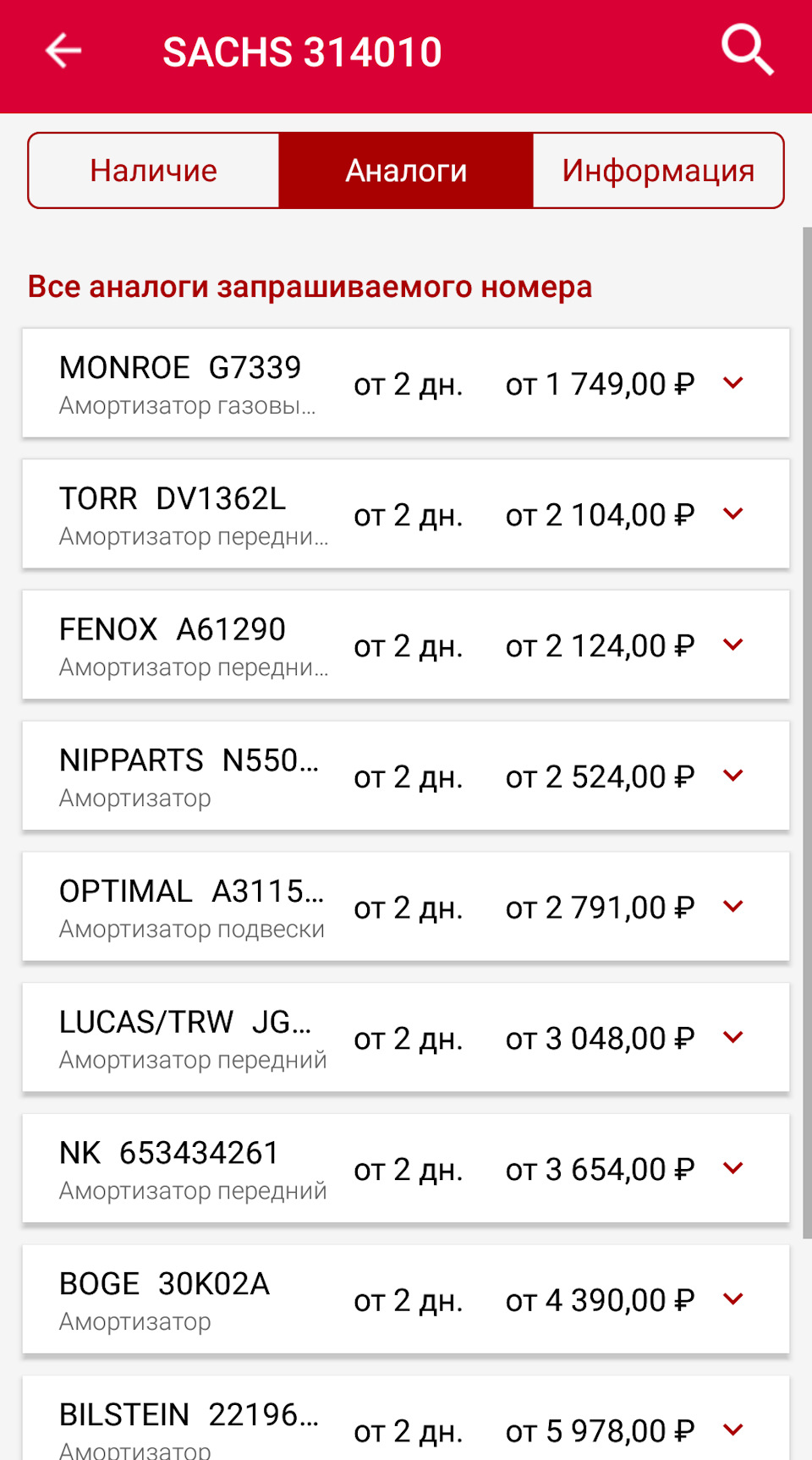812x1460 pixels.
Task: Select the FENOX A61290 name
Action: click(x=173, y=629)
